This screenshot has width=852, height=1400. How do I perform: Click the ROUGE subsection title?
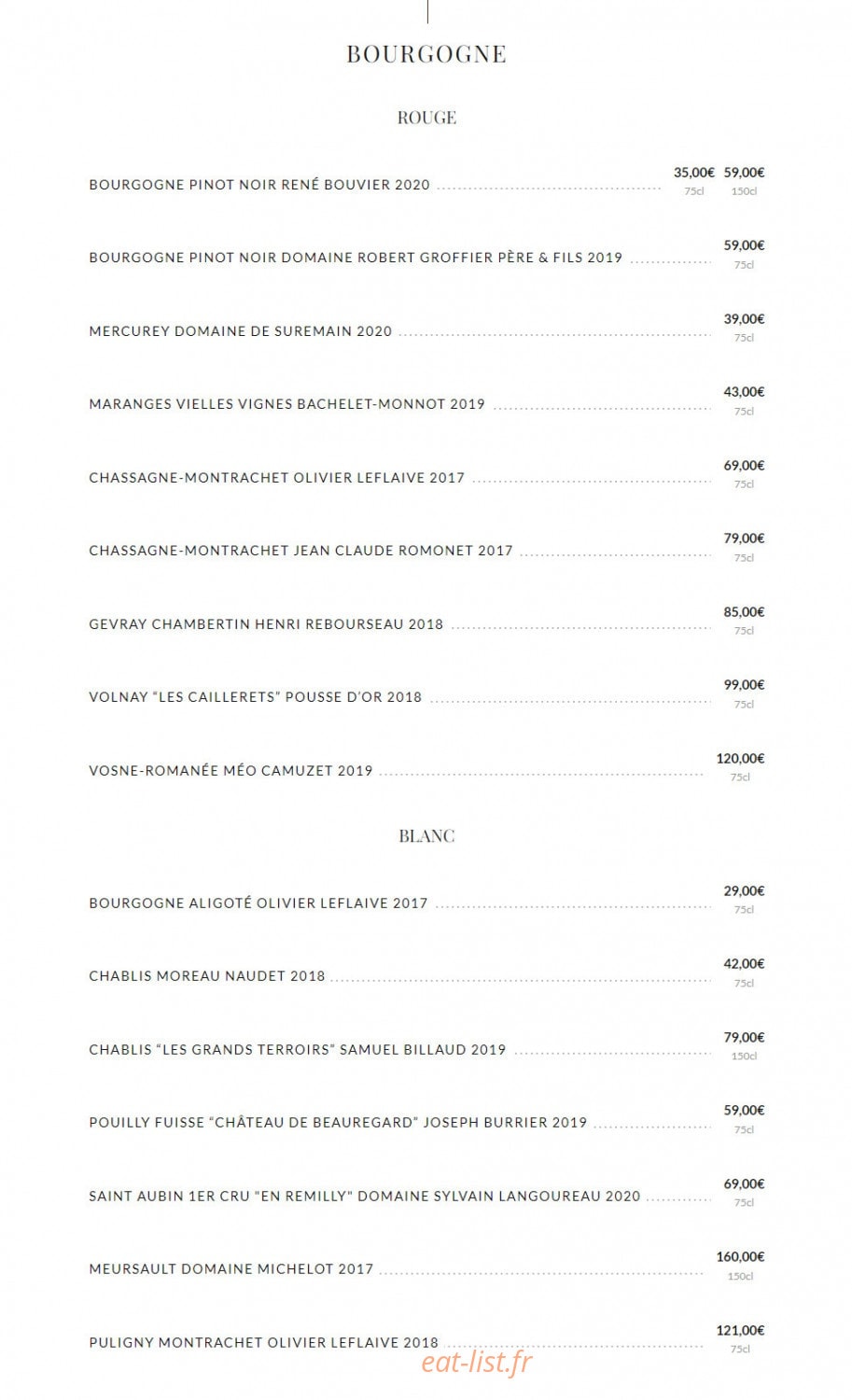click(x=426, y=118)
